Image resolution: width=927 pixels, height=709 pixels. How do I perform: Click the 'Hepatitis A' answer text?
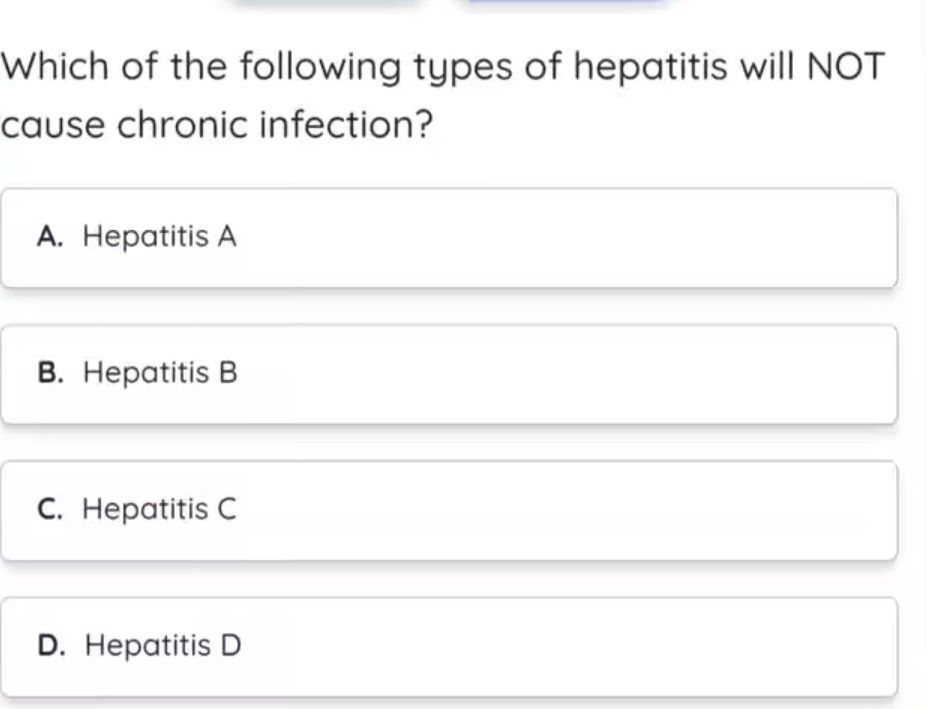point(160,237)
